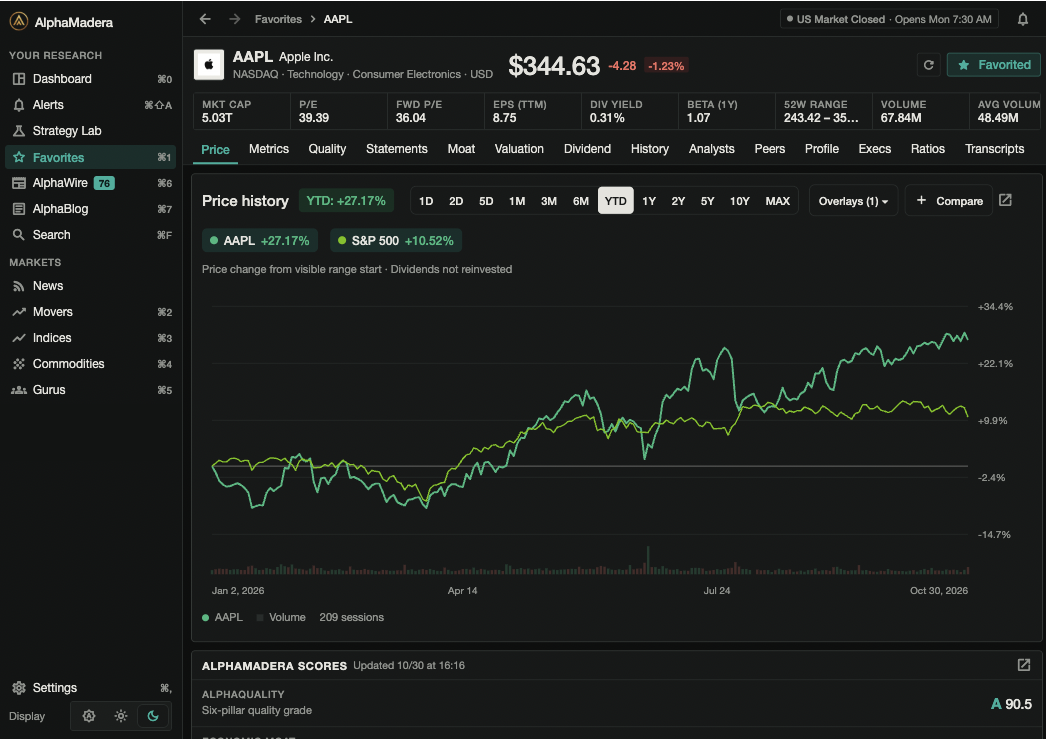The width and height of the screenshot is (1046, 739).
Task: Switch display to light mode
Action: 121,716
